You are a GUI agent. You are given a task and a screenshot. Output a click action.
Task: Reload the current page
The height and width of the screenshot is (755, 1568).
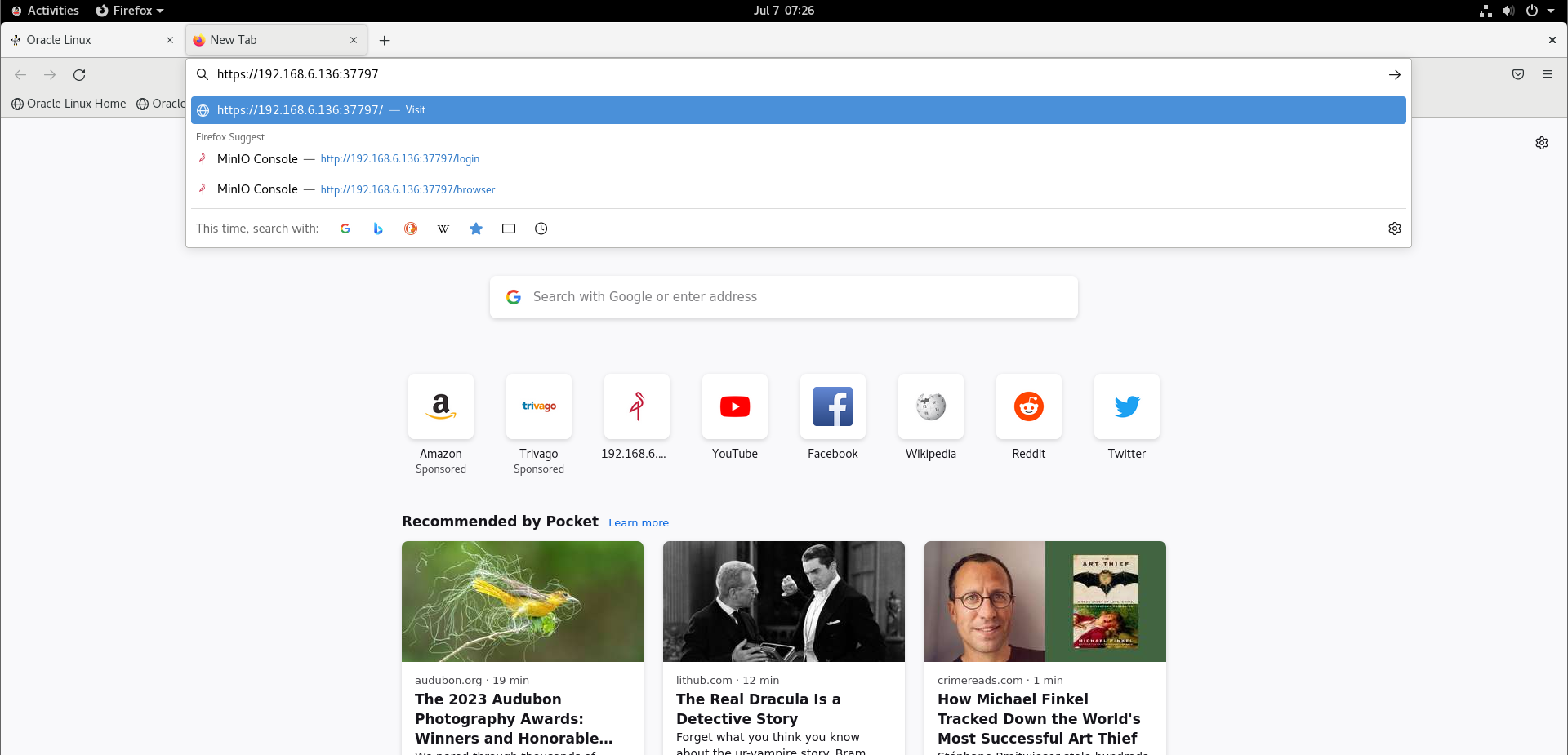tap(79, 74)
